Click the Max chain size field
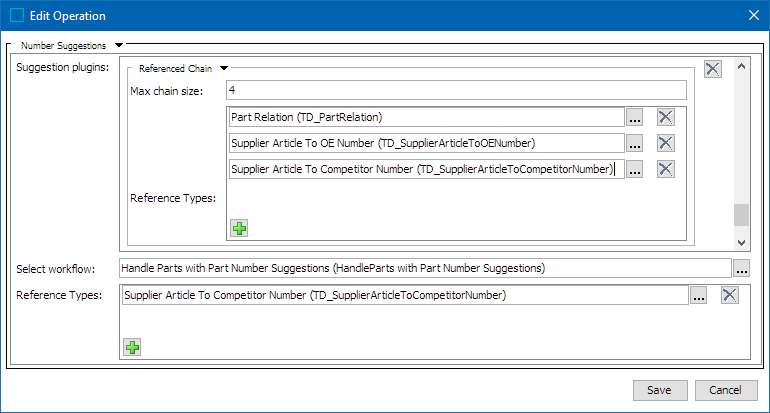Viewport: 770px width, 413px height. (x=456, y=90)
